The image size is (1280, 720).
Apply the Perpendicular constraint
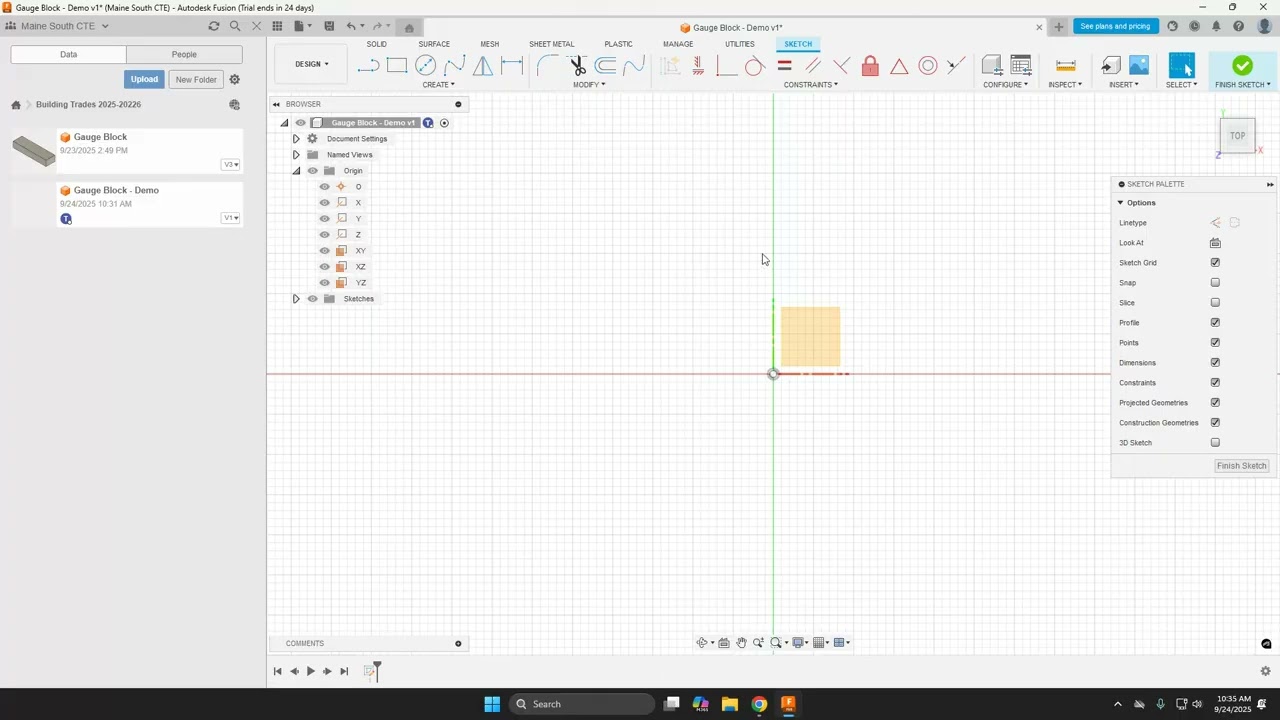[841, 66]
